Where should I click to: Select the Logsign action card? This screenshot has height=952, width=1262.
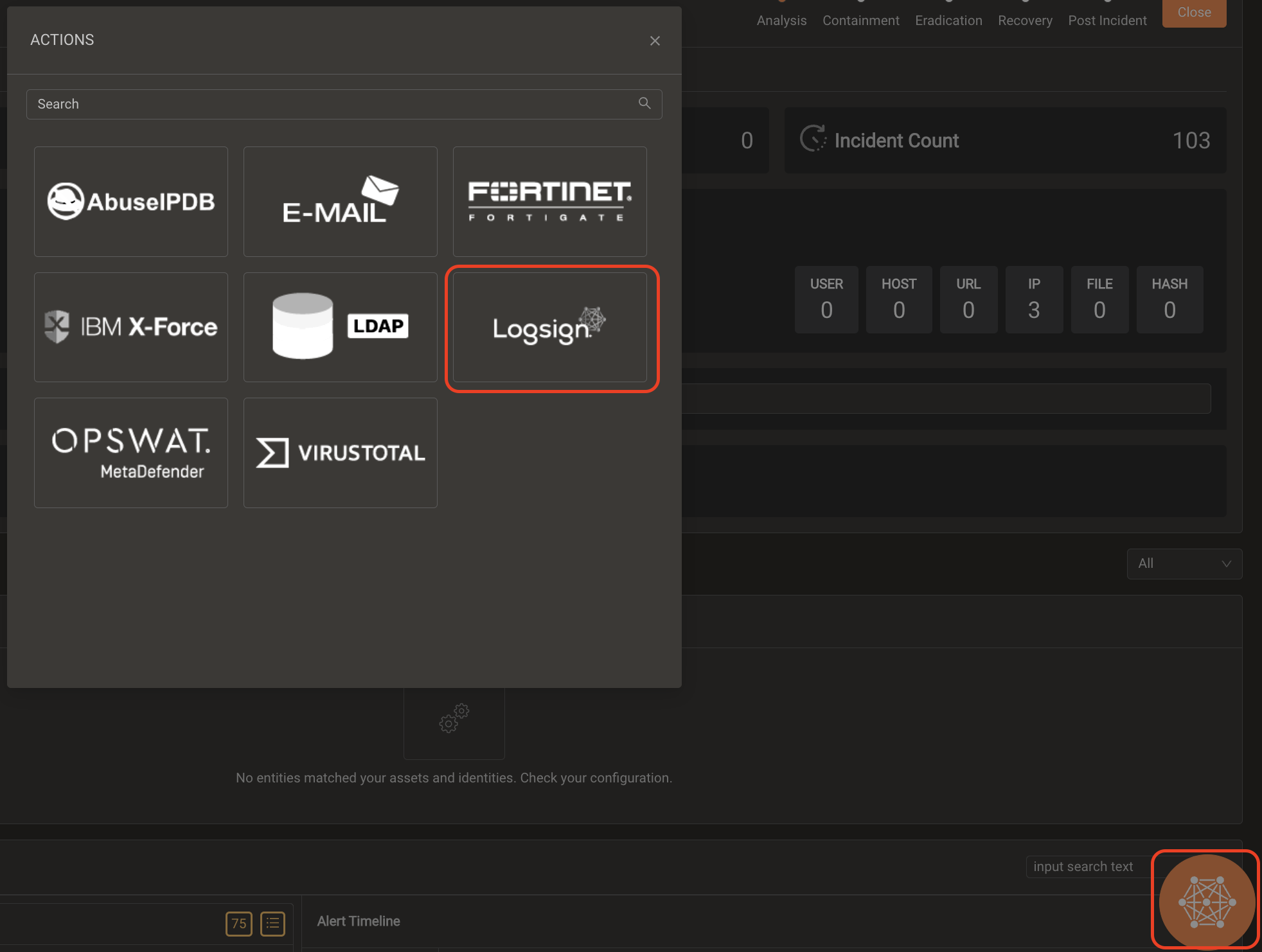[550, 328]
